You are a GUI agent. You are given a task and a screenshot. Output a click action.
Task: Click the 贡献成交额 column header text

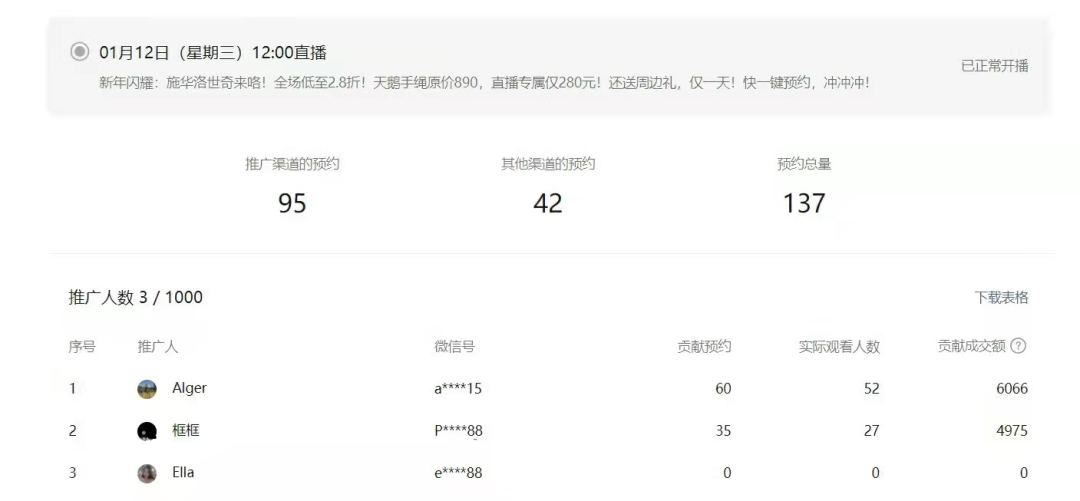pyautogui.click(x=972, y=346)
